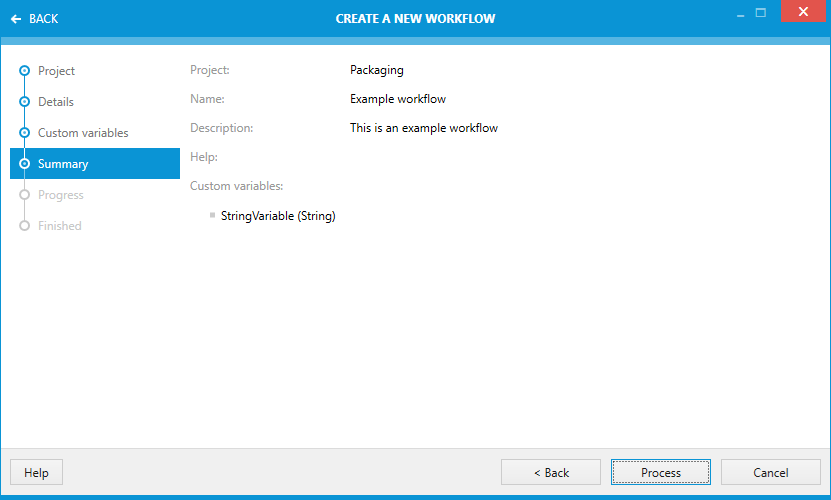Click the Help button
This screenshot has width=831, height=500.
click(36, 472)
